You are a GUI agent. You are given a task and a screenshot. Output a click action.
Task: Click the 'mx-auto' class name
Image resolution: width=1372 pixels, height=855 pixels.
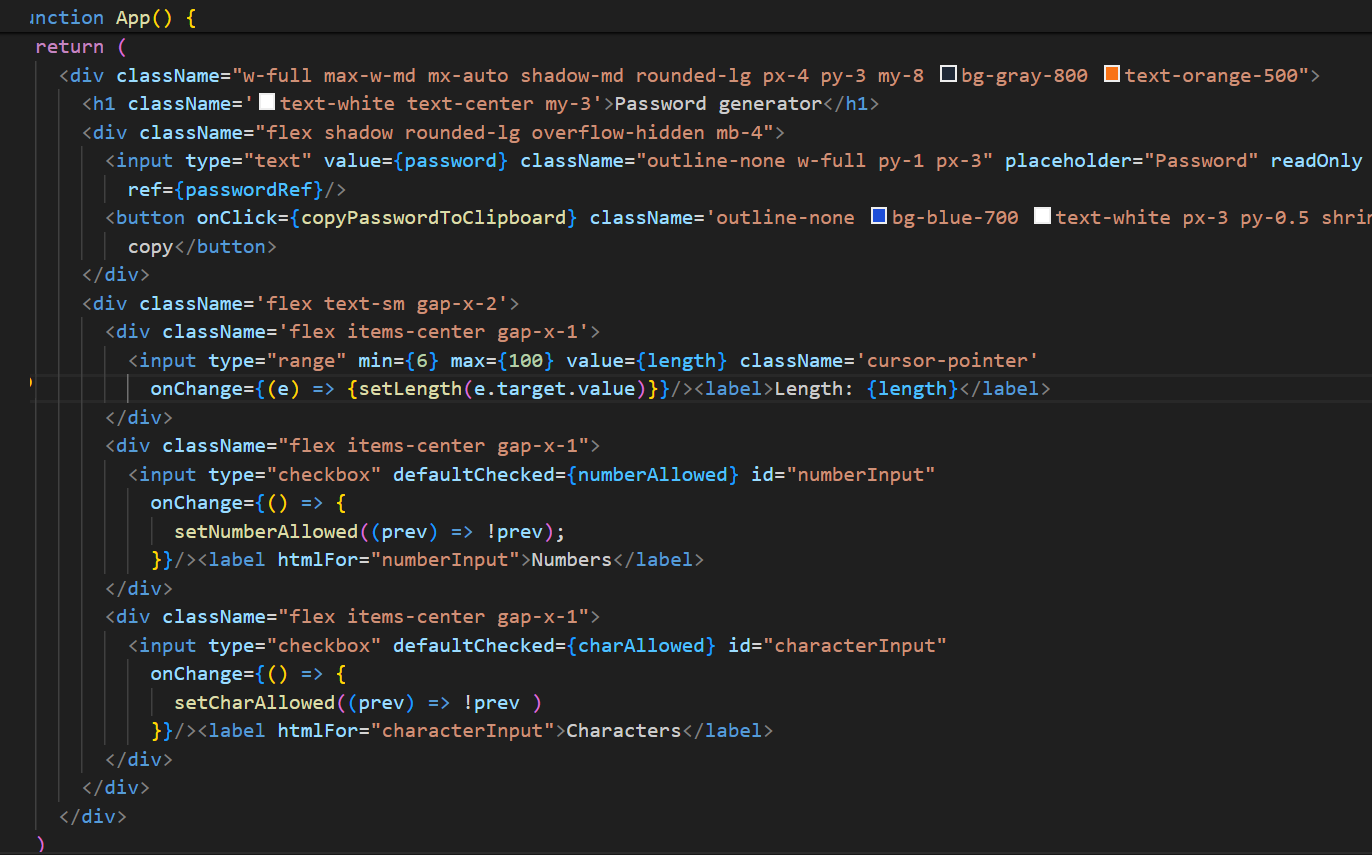point(468,75)
